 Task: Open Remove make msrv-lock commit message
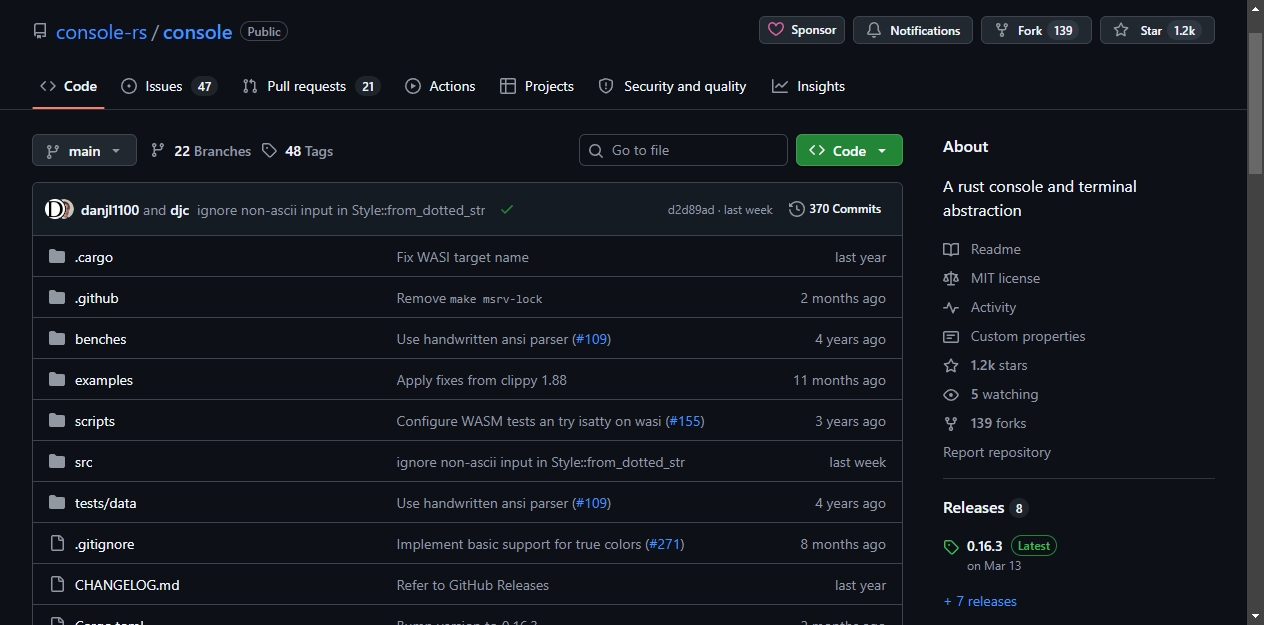[470, 298]
